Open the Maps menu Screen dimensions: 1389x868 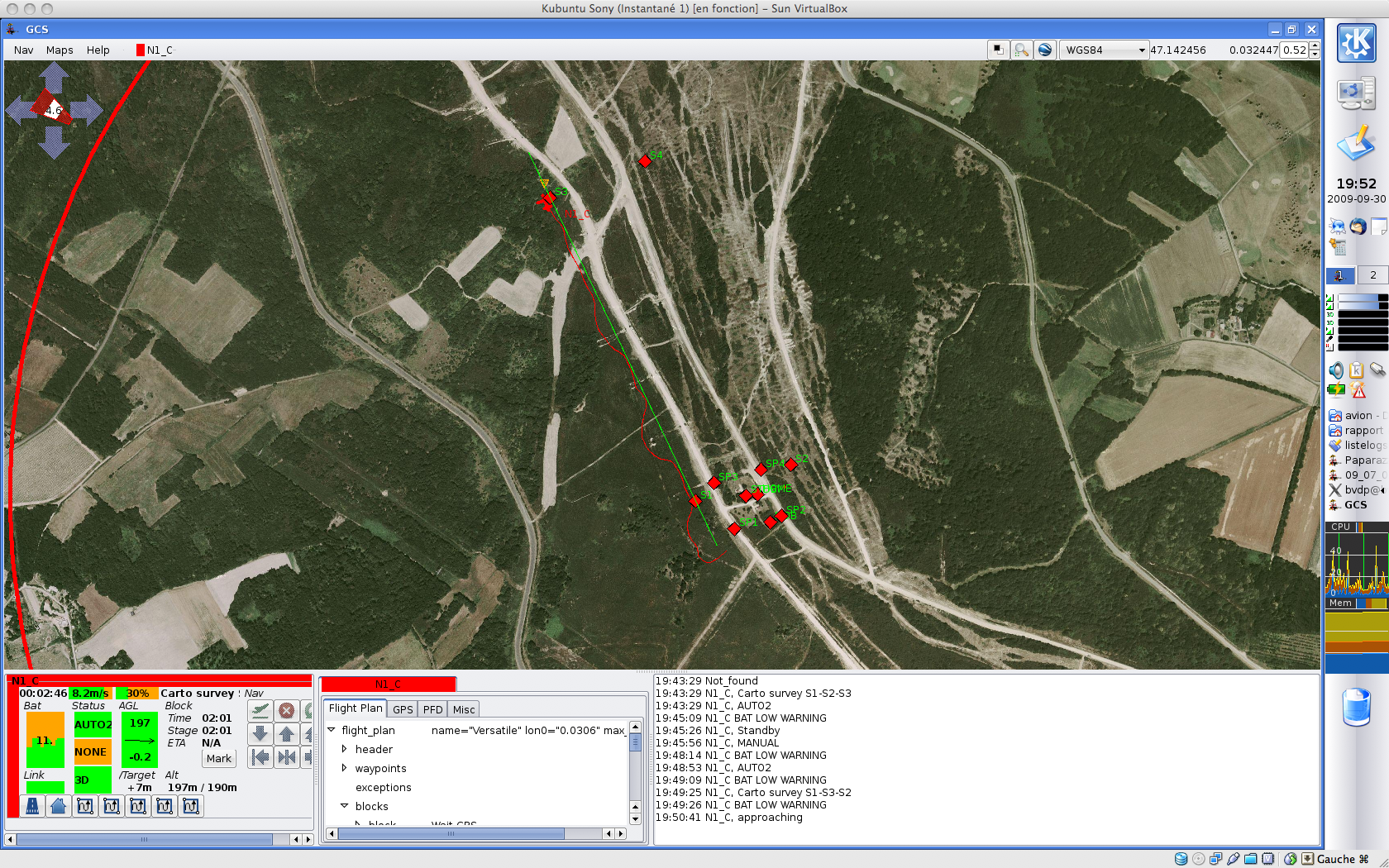(60, 50)
